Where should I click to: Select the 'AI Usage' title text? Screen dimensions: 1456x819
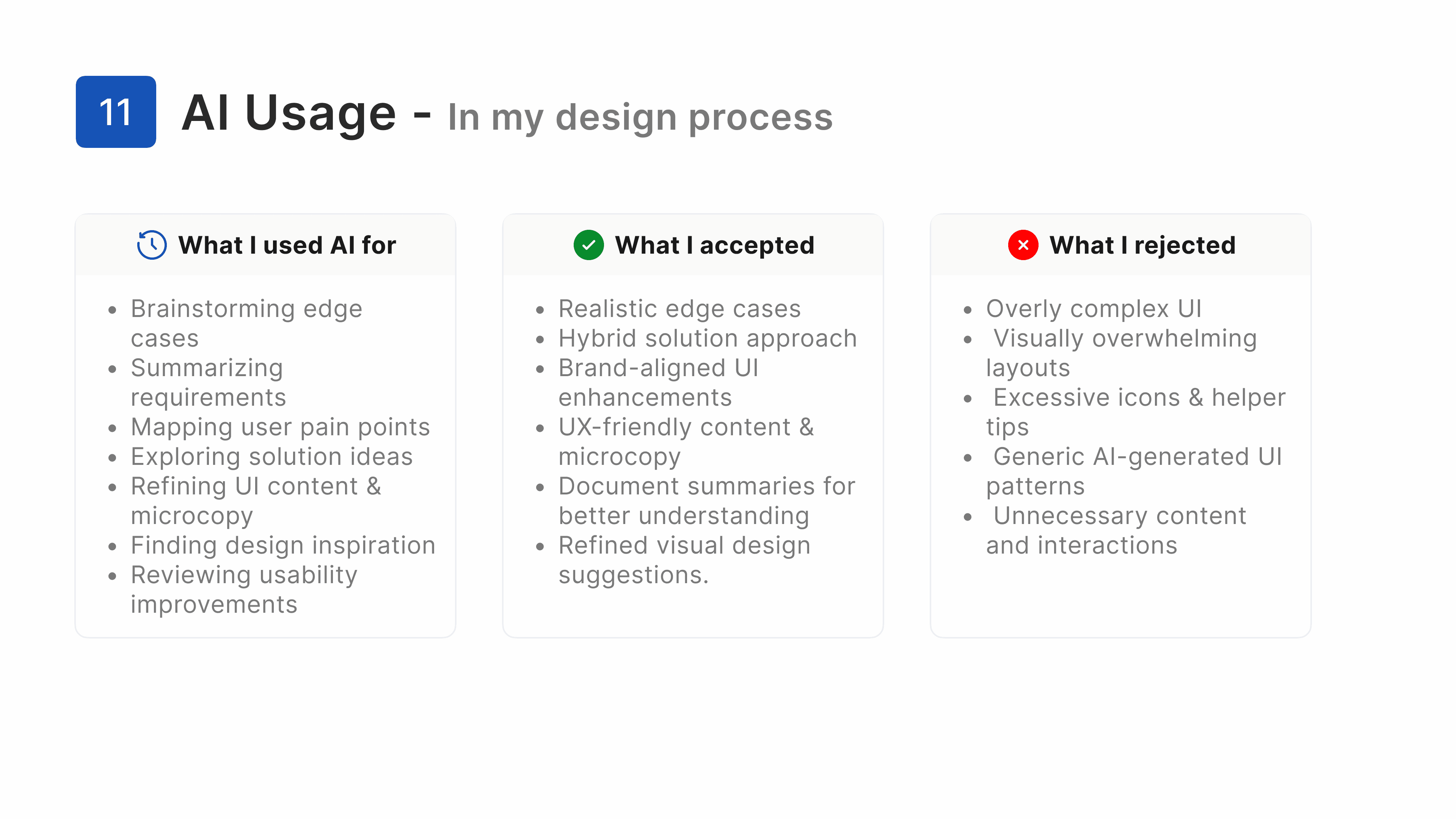click(289, 113)
